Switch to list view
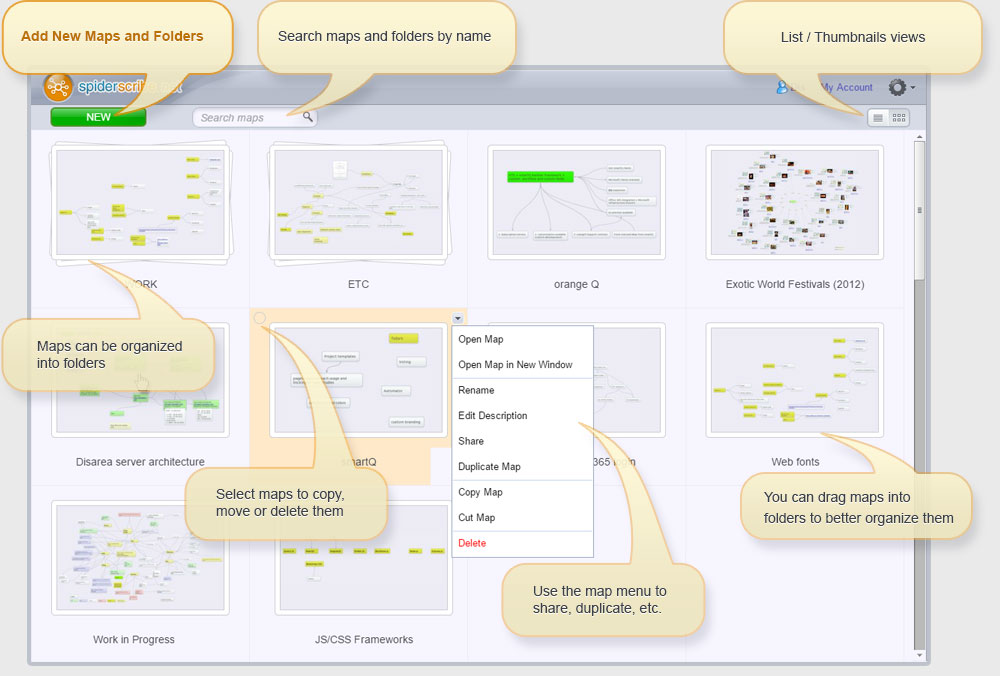The image size is (1000, 676). click(878, 118)
